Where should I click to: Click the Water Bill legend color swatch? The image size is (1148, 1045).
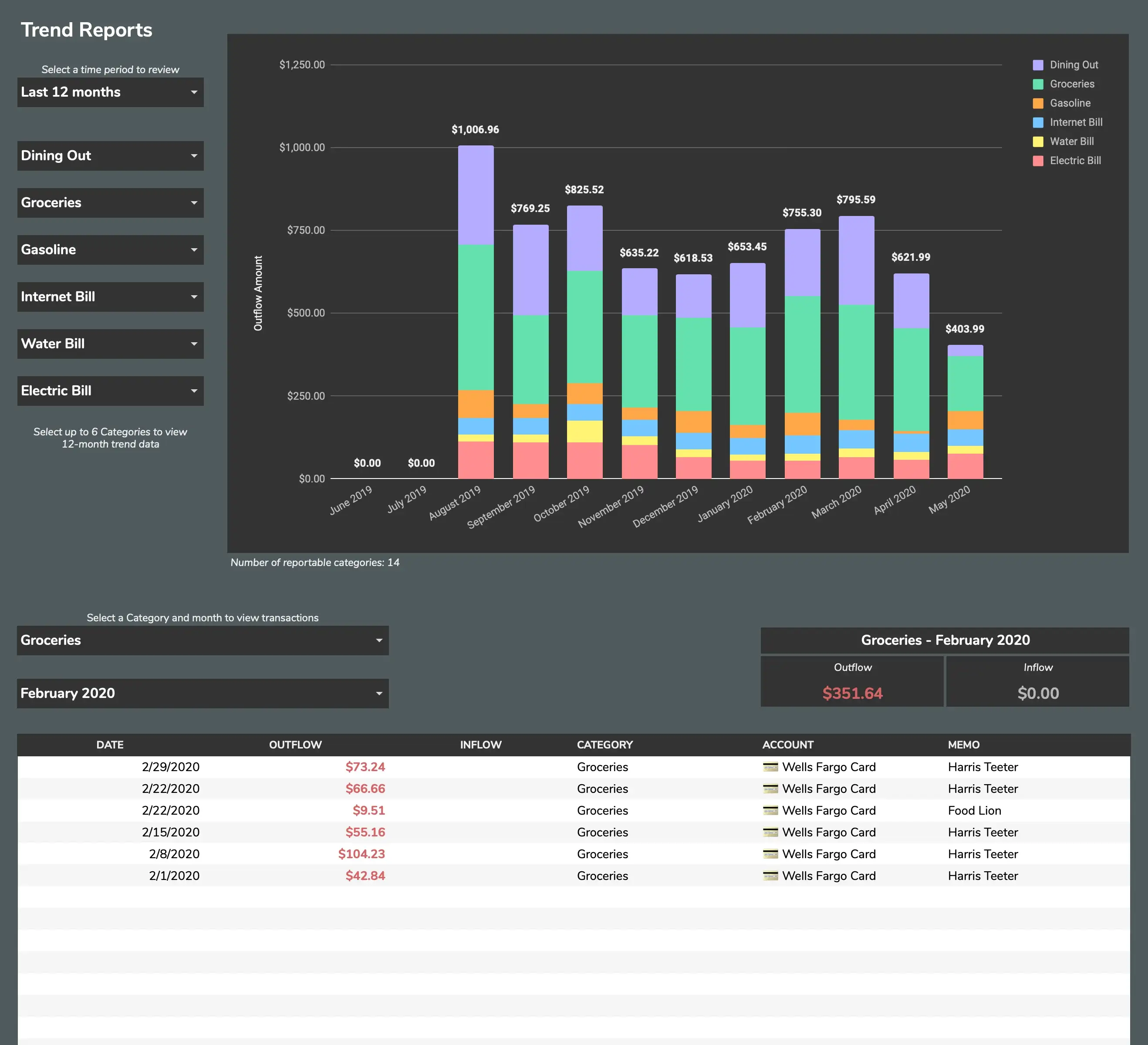[x=1038, y=142]
